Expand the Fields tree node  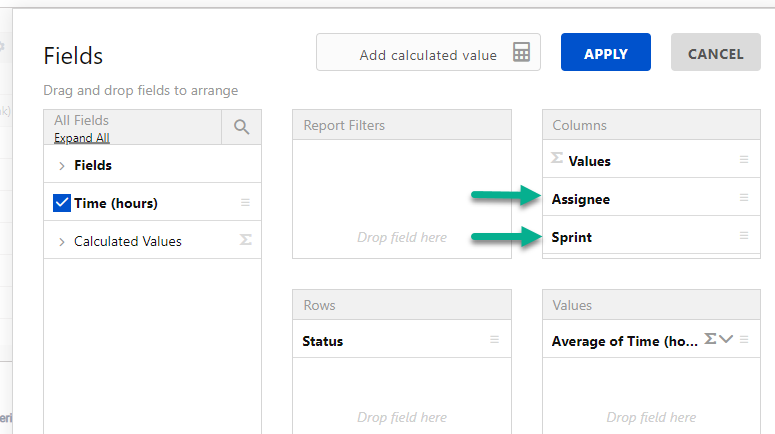click(x=61, y=166)
